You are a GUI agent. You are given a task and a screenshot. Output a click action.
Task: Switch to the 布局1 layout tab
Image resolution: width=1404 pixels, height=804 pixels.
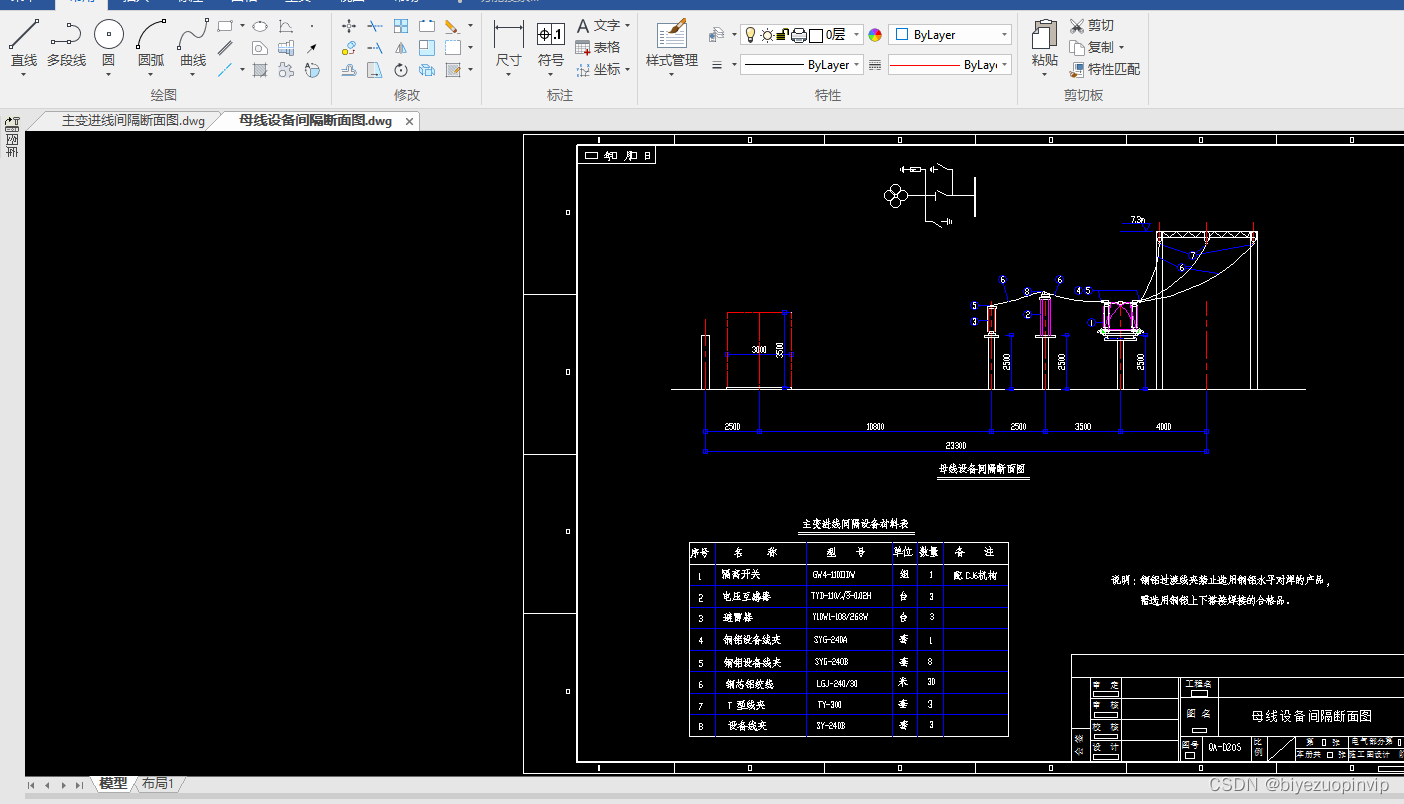pos(157,784)
